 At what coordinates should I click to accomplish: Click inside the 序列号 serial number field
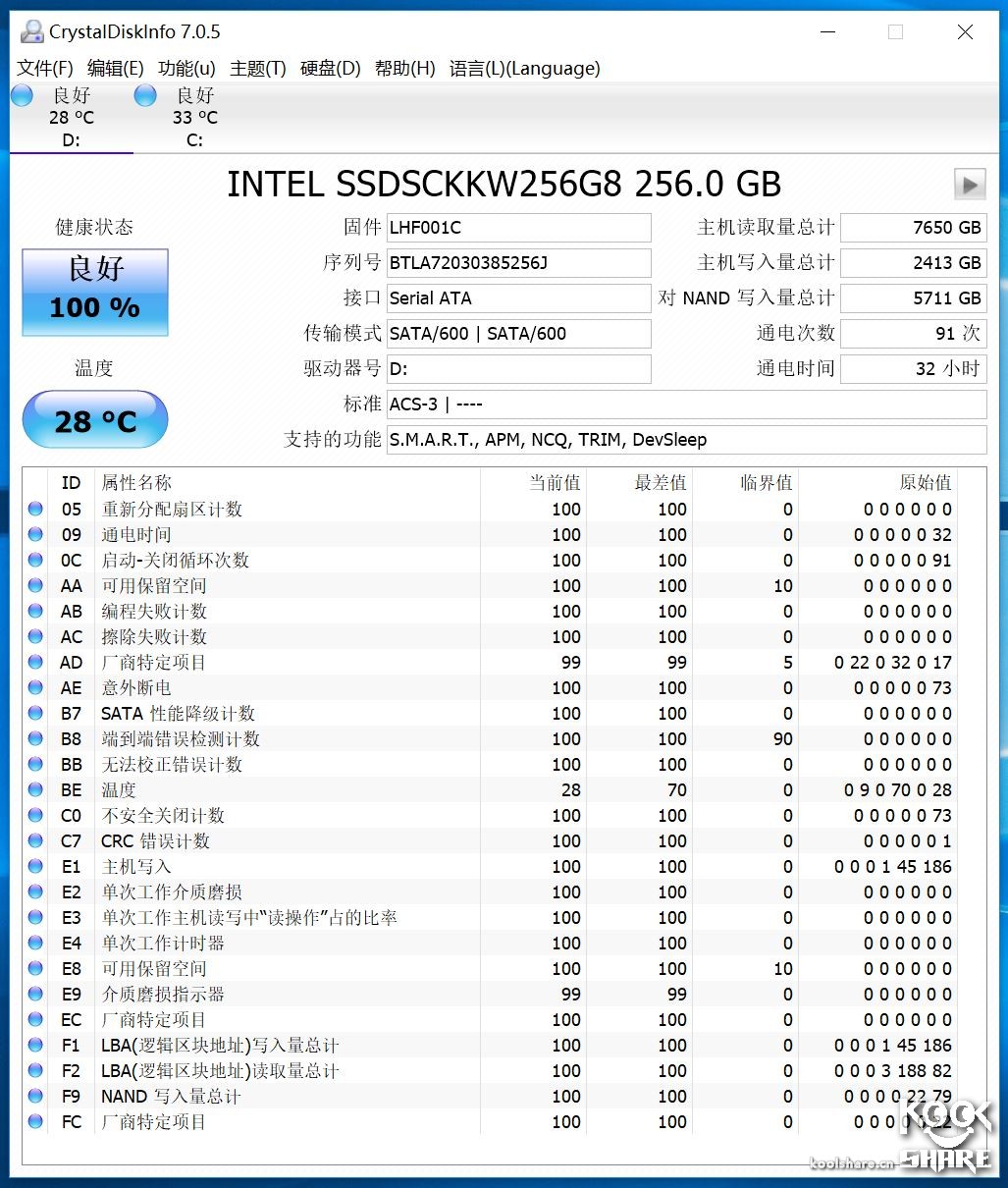pos(518,263)
